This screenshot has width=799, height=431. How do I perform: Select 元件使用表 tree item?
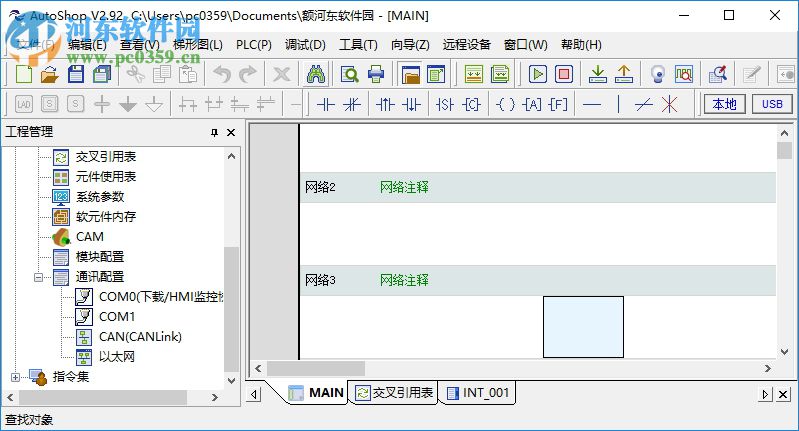(105, 177)
